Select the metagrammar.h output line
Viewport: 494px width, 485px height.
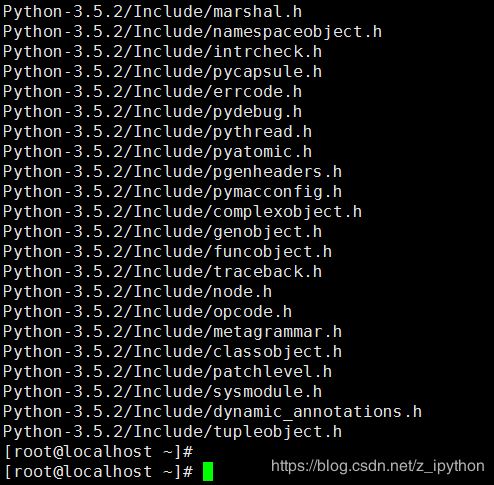point(172,332)
